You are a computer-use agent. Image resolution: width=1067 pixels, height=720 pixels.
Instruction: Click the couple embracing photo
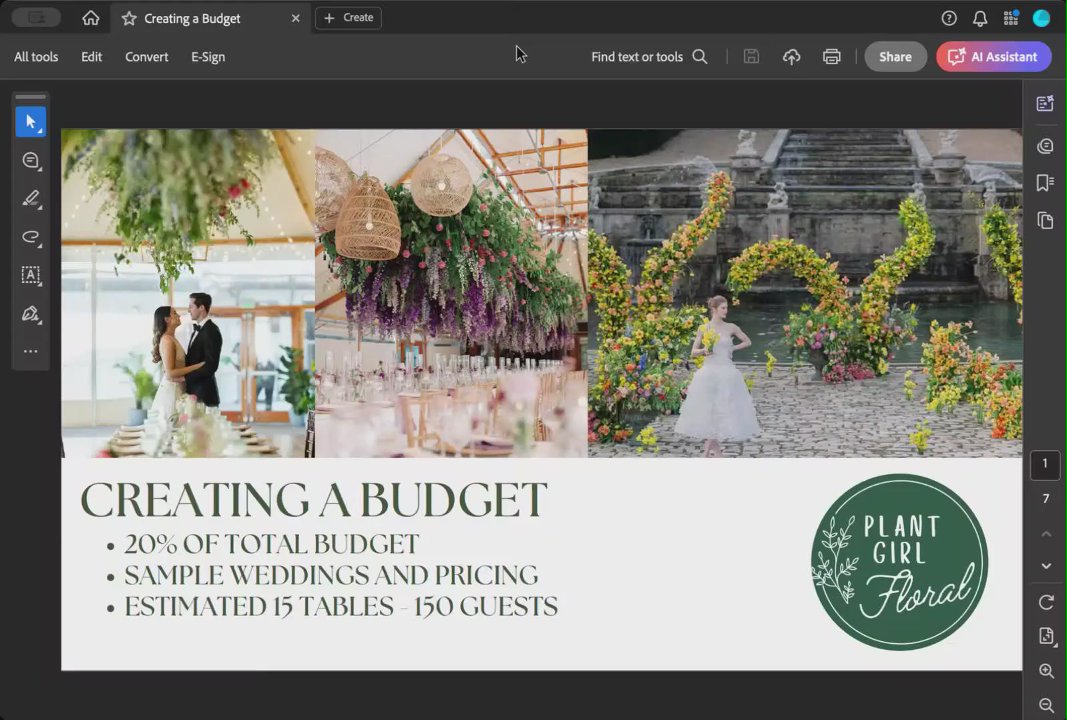click(x=188, y=293)
